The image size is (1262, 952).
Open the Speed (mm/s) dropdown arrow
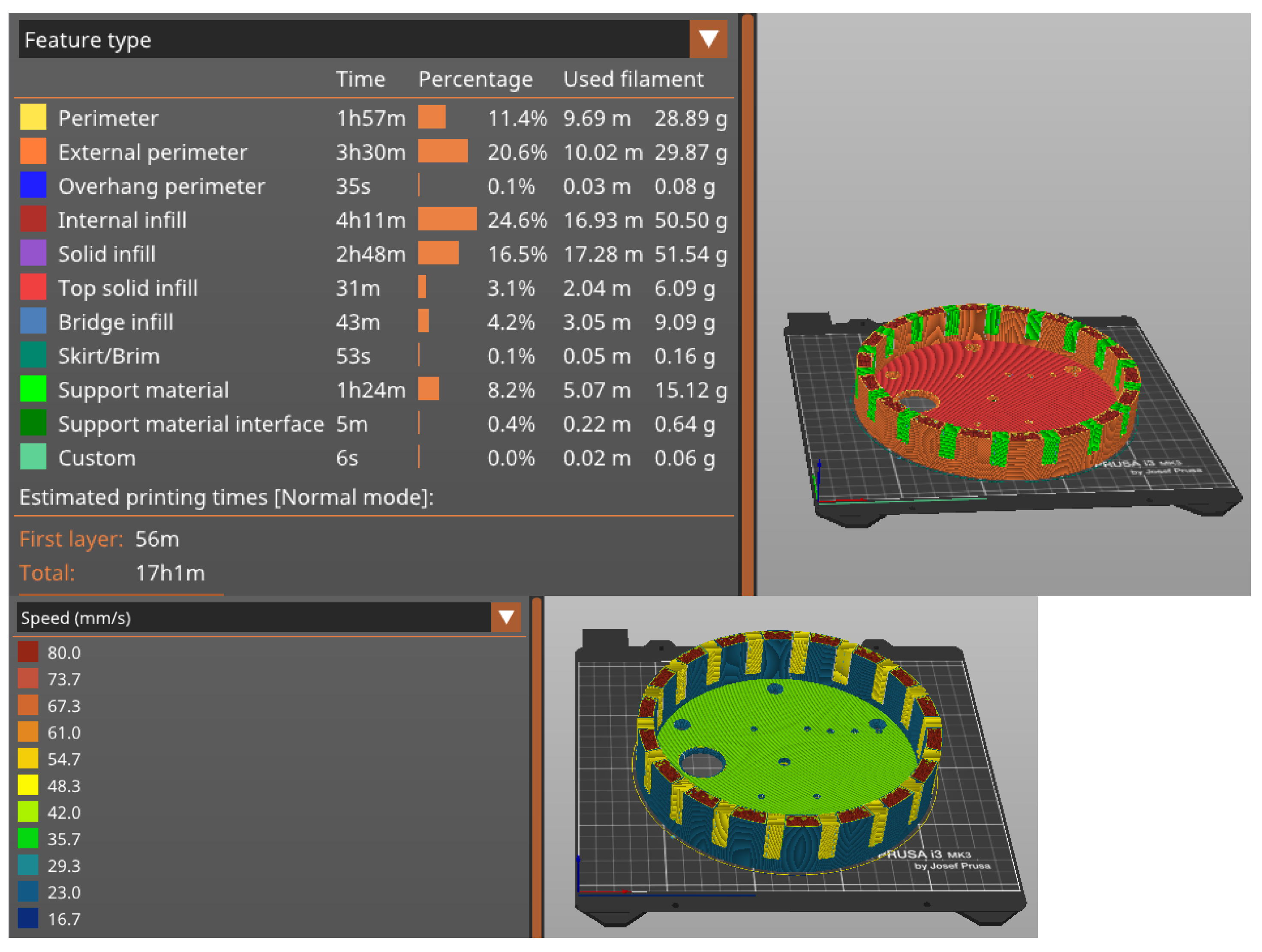(505, 617)
